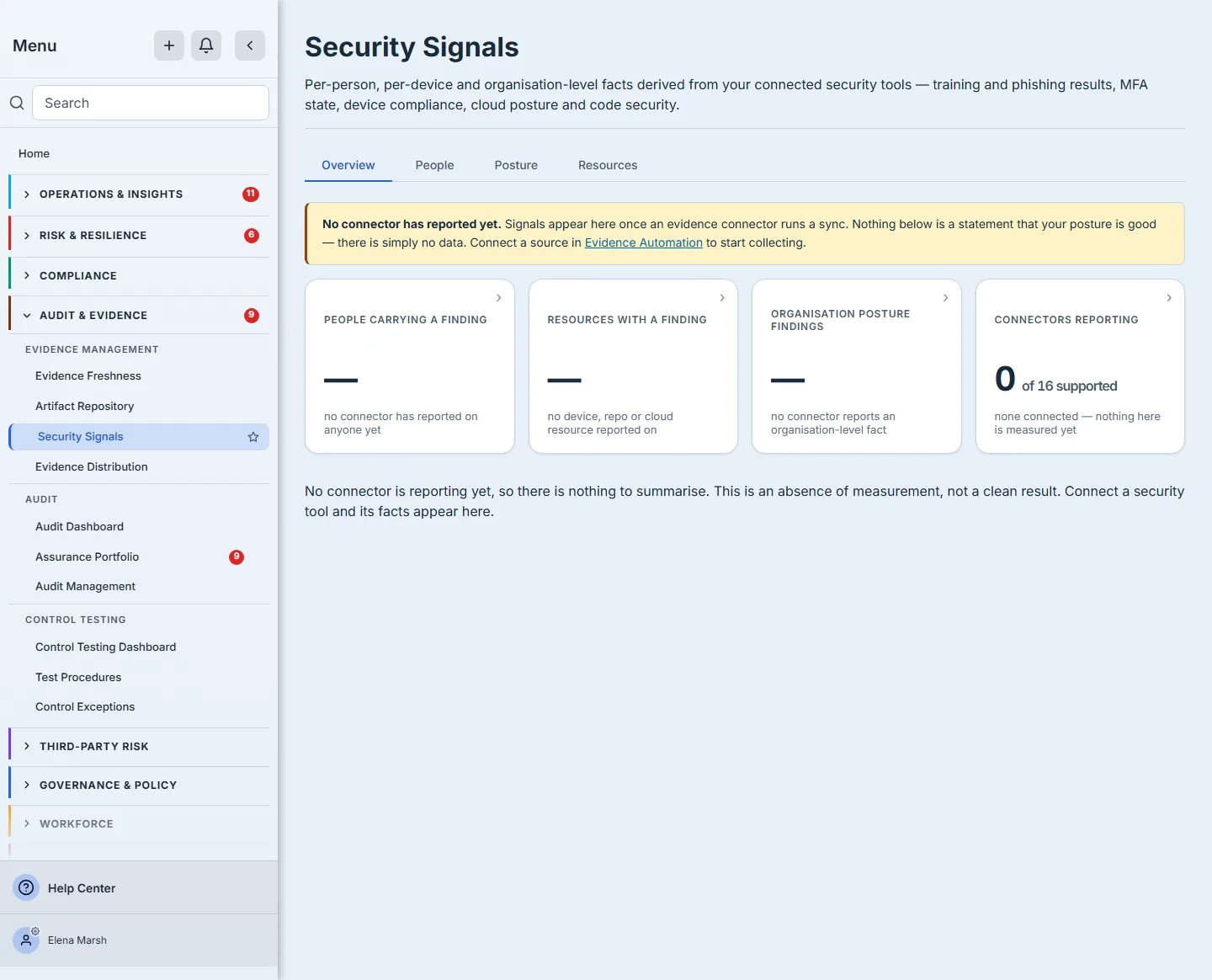Click the plus add button in Menu header
The height and width of the screenshot is (980, 1212).
[169, 45]
